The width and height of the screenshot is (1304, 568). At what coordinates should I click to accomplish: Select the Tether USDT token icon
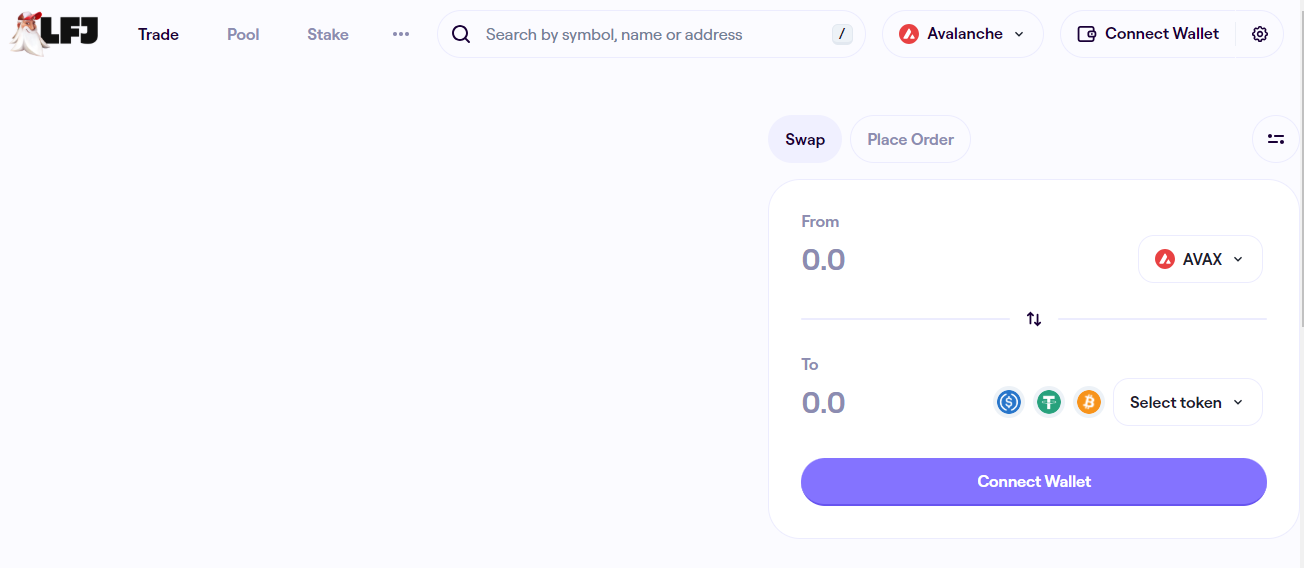pos(1049,402)
